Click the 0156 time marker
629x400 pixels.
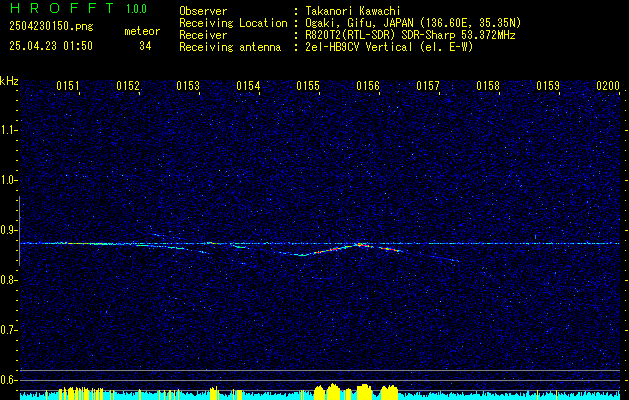[368, 86]
